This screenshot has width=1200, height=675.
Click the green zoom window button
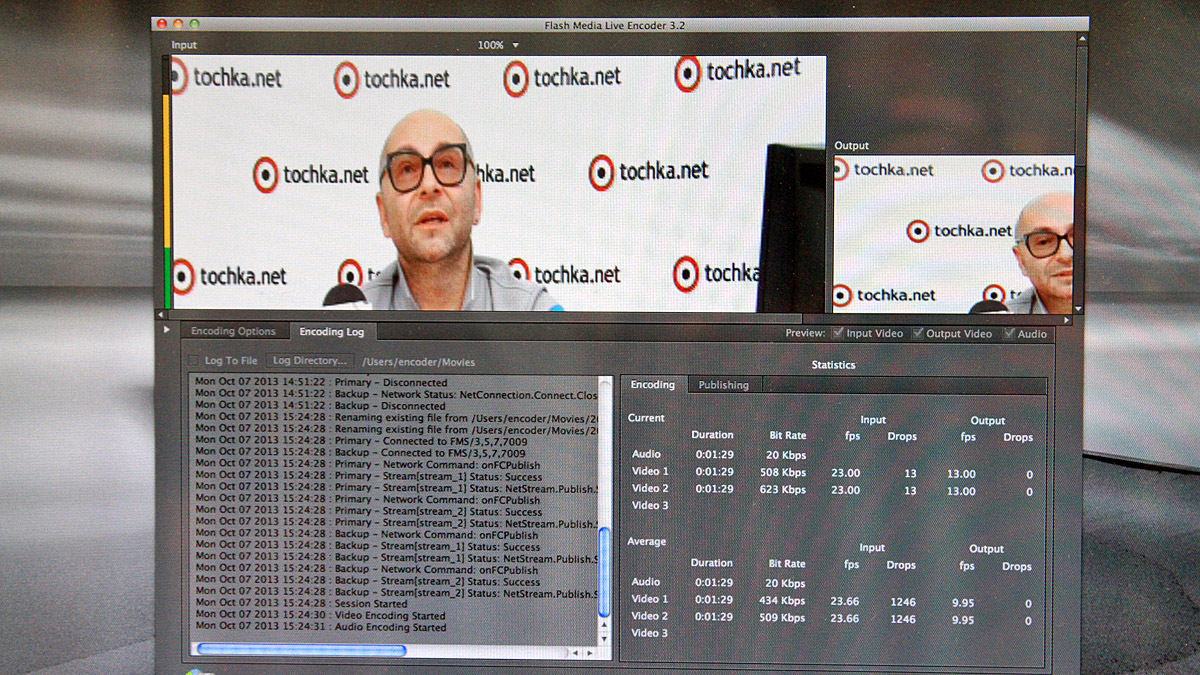coord(195,23)
